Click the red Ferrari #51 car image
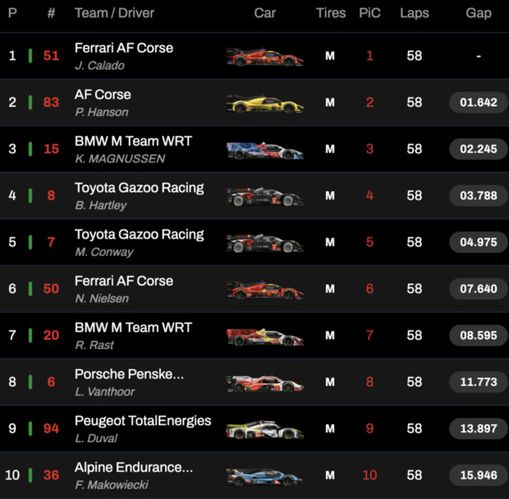Screen dimensions: 509x499 tap(265, 57)
